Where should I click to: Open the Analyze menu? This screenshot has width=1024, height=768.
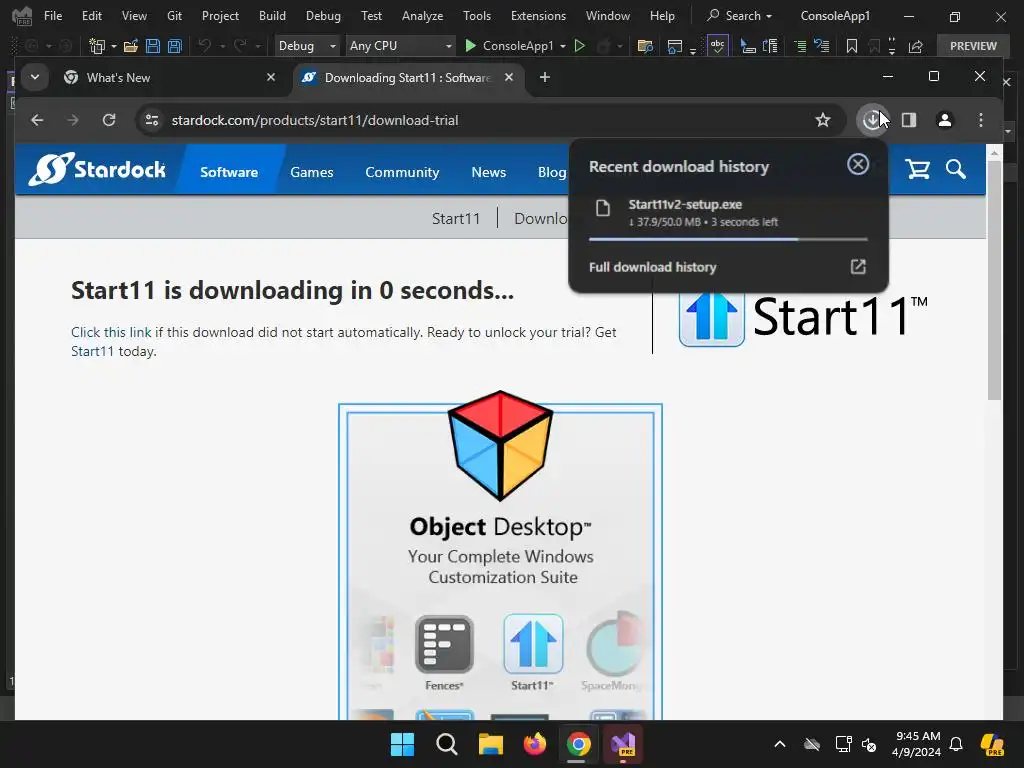click(423, 16)
